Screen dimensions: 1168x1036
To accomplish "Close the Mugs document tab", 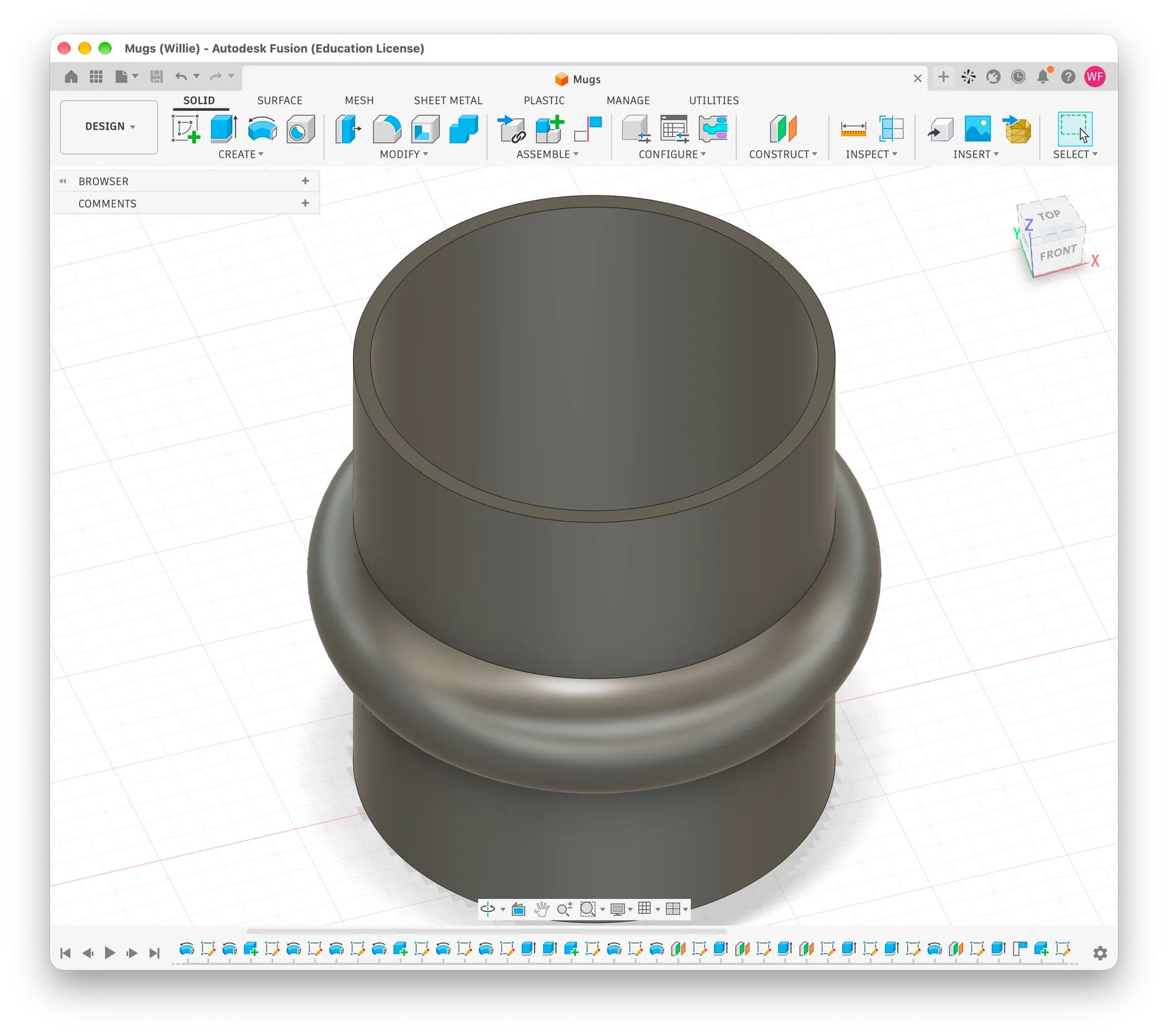I will [918, 78].
